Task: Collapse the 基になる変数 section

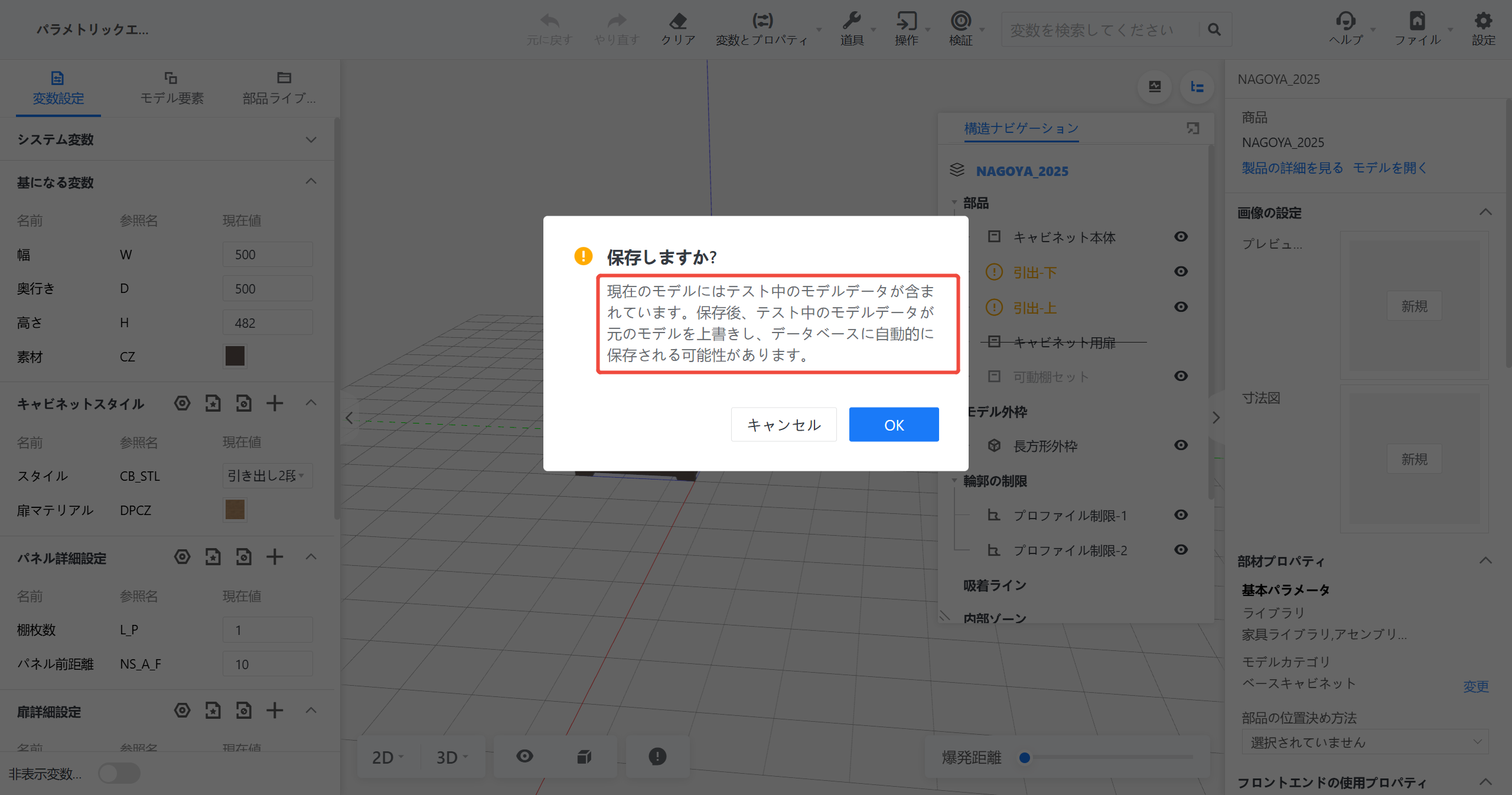Action: tap(311, 181)
